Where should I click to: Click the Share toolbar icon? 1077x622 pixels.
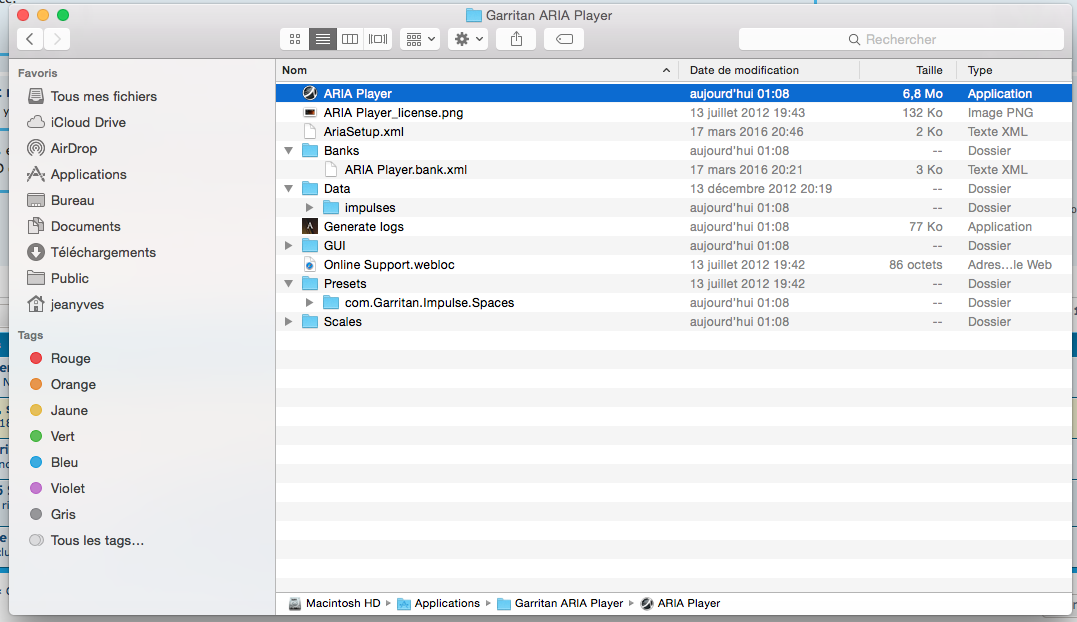pyautogui.click(x=516, y=39)
